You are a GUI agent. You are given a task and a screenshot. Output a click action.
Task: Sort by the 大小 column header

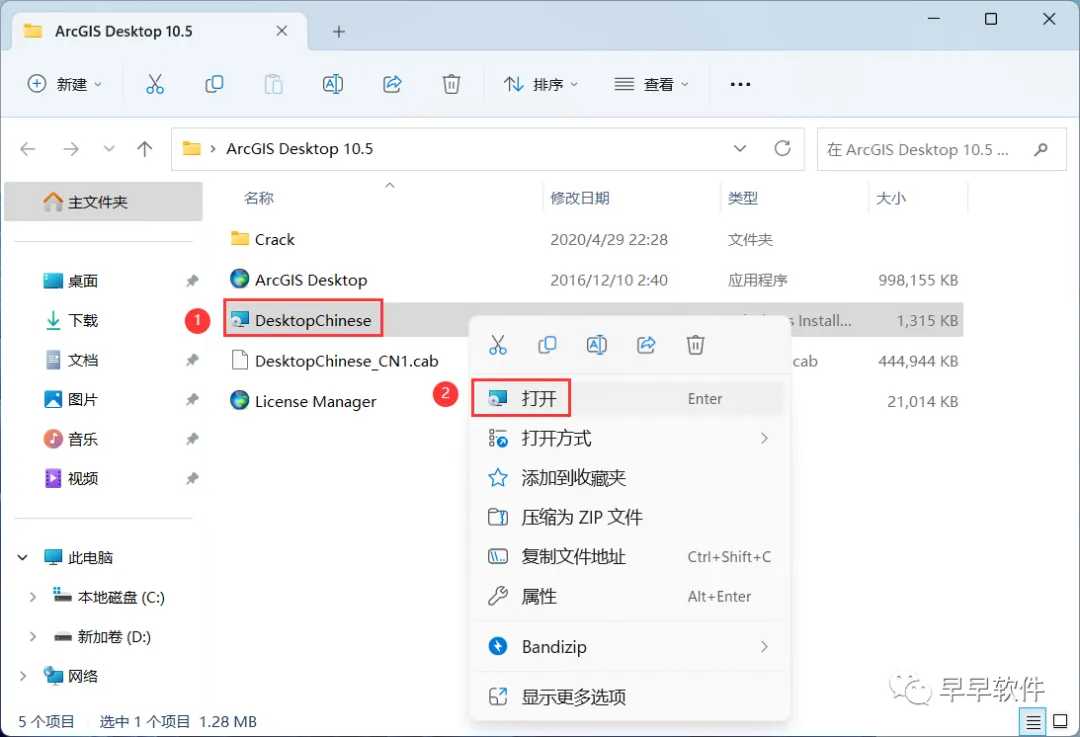(891, 198)
